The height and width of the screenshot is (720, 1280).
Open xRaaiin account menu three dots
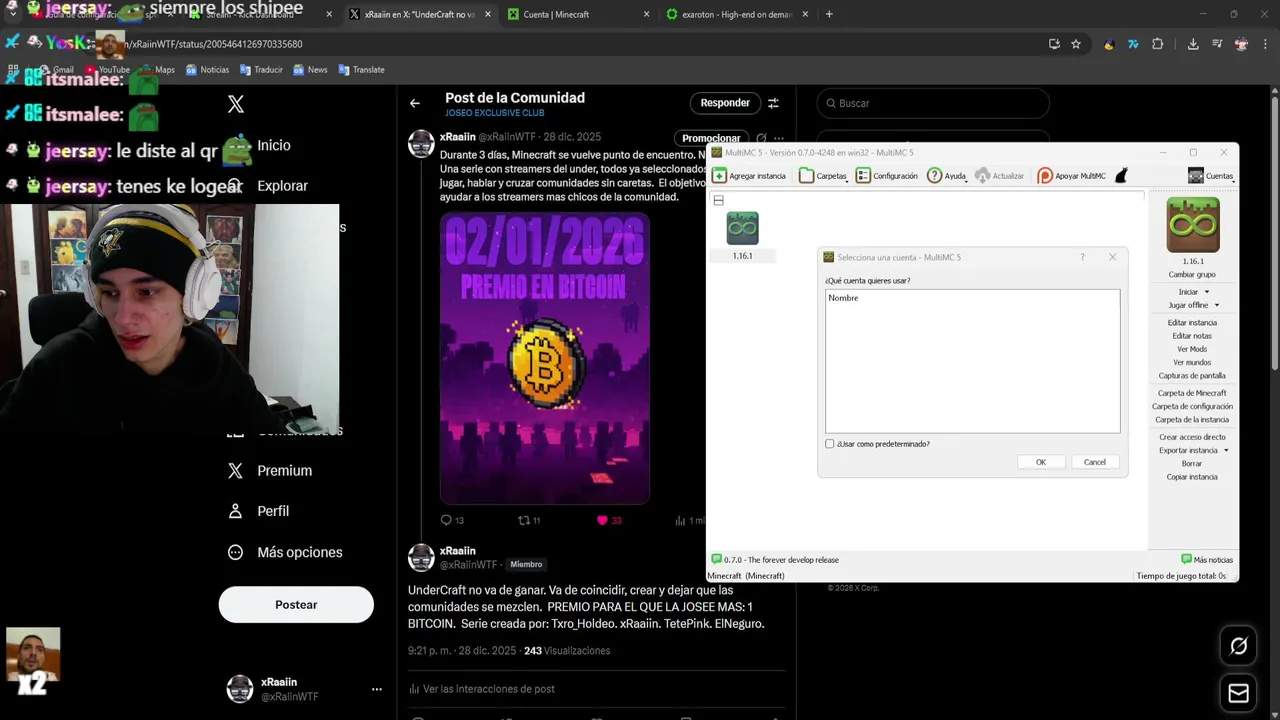(x=377, y=689)
